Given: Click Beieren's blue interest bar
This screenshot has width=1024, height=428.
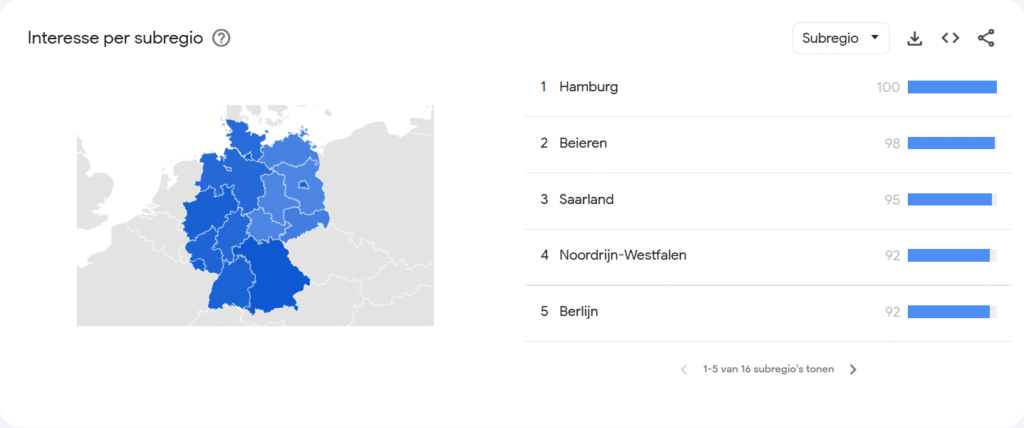Looking at the screenshot, I should coord(951,143).
